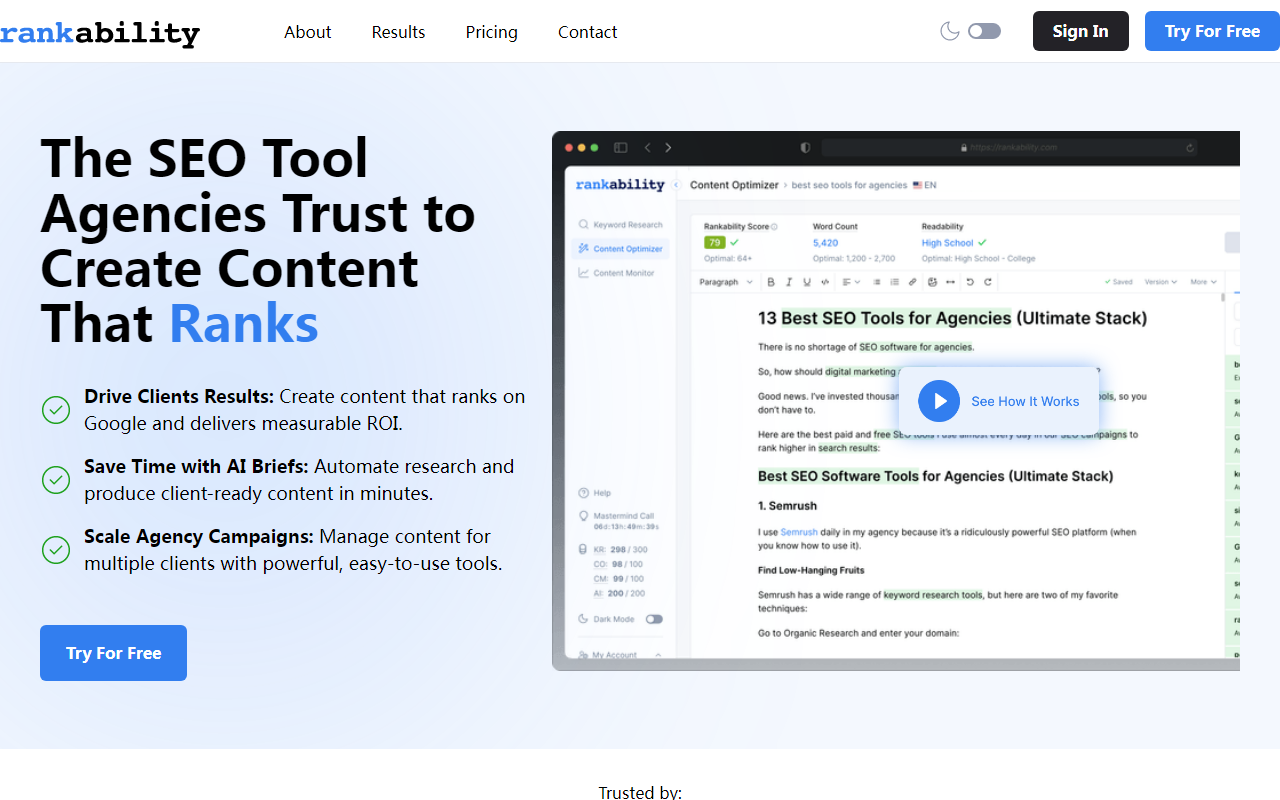
Task: Click the Help question mark icon
Action: coord(583,493)
